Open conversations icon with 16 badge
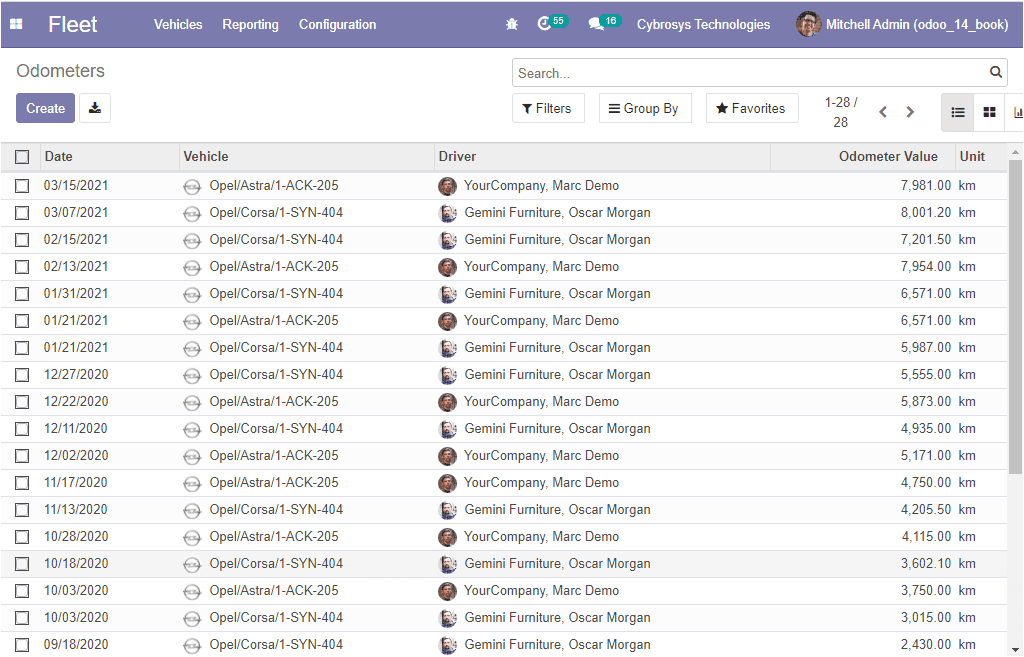 click(x=603, y=23)
